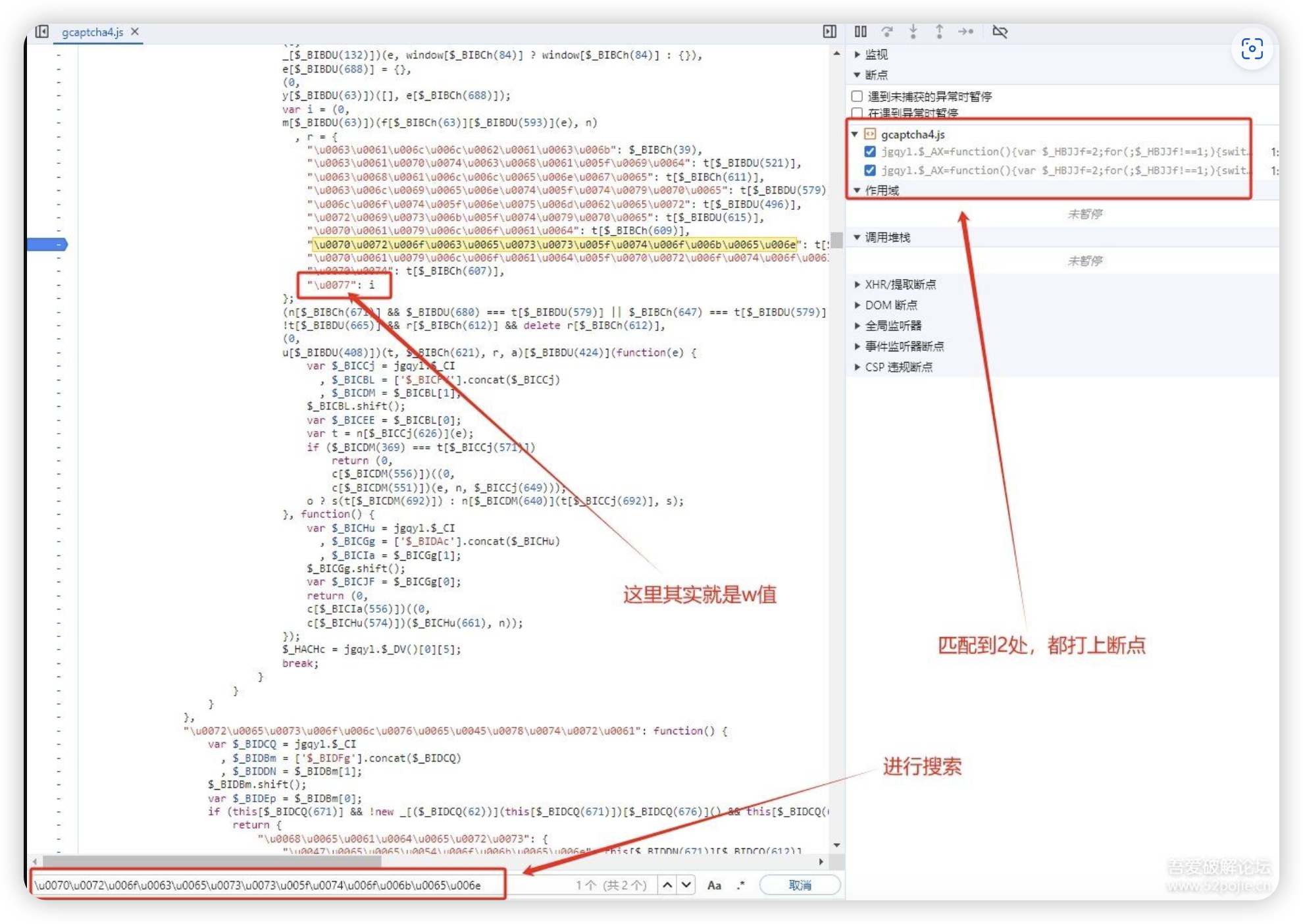This screenshot has width=1303, height=924.
Task: Click the 取消 search button
Action: click(x=800, y=885)
